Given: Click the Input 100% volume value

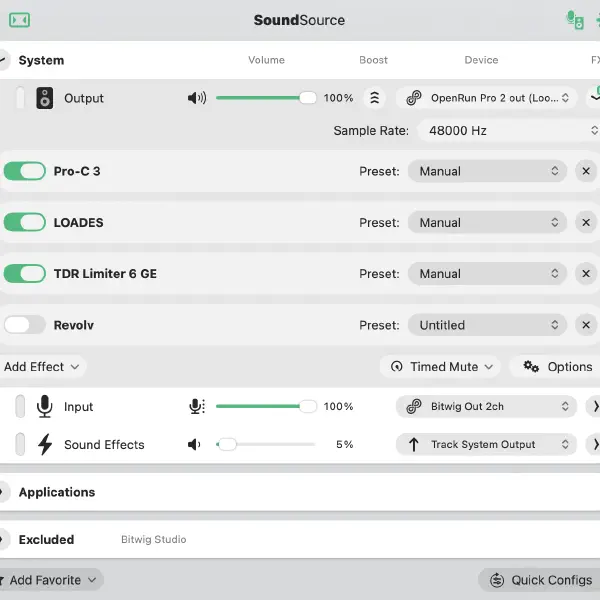Looking at the screenshot, I should (x=338, y=406).
